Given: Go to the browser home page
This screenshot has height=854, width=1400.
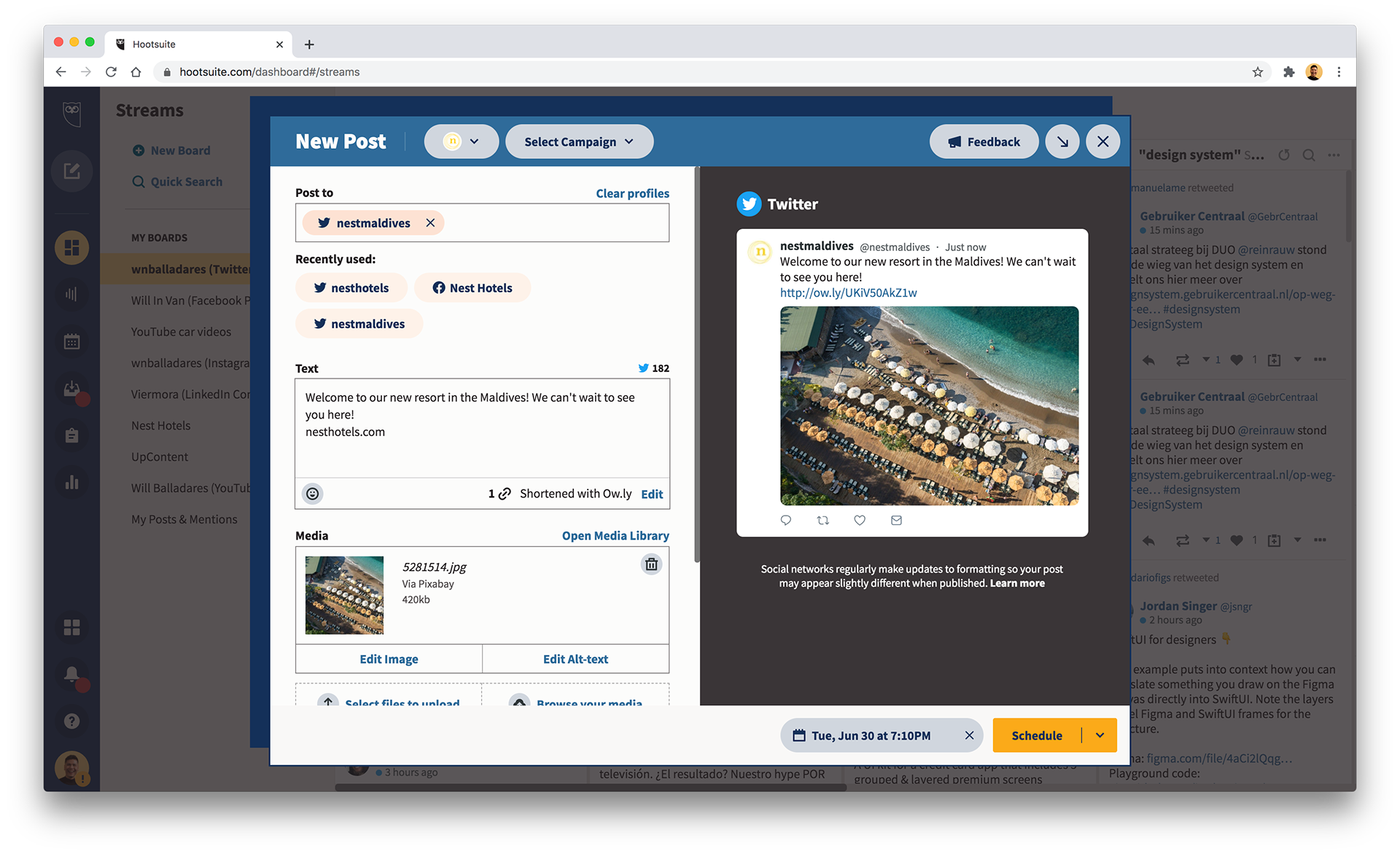Looking at the screenshot, I should click(136, 71).
